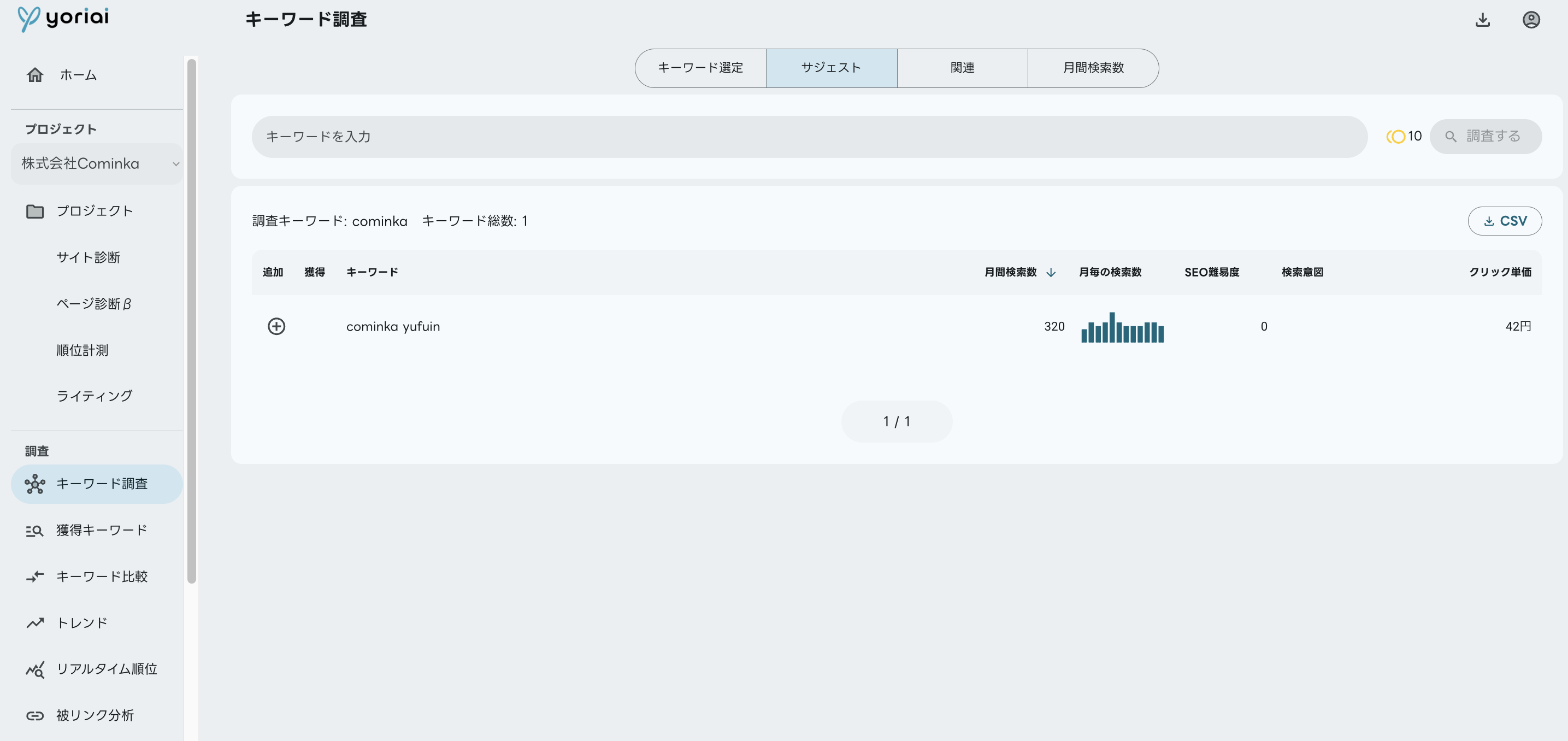The image size is (1568, 741).
Task: Go to 順位計測 in the sidebar
Action: (82, 350)
